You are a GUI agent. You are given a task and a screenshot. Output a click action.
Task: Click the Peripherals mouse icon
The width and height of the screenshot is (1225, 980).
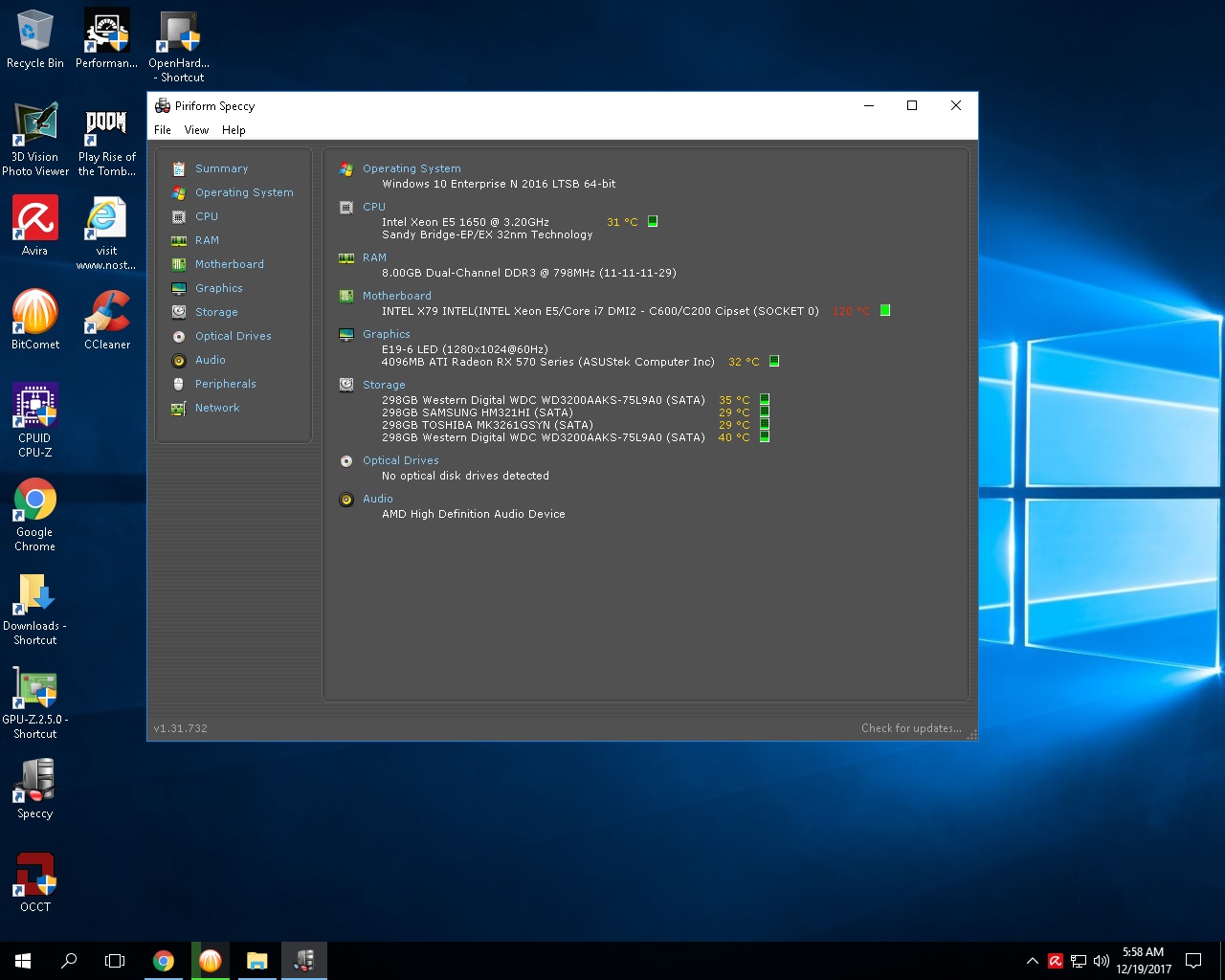178,384
